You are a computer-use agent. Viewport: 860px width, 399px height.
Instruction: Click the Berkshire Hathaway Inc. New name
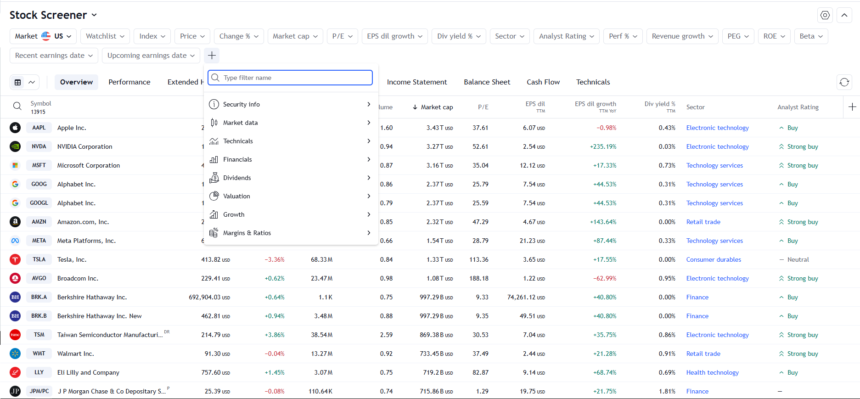pos(98,316)
